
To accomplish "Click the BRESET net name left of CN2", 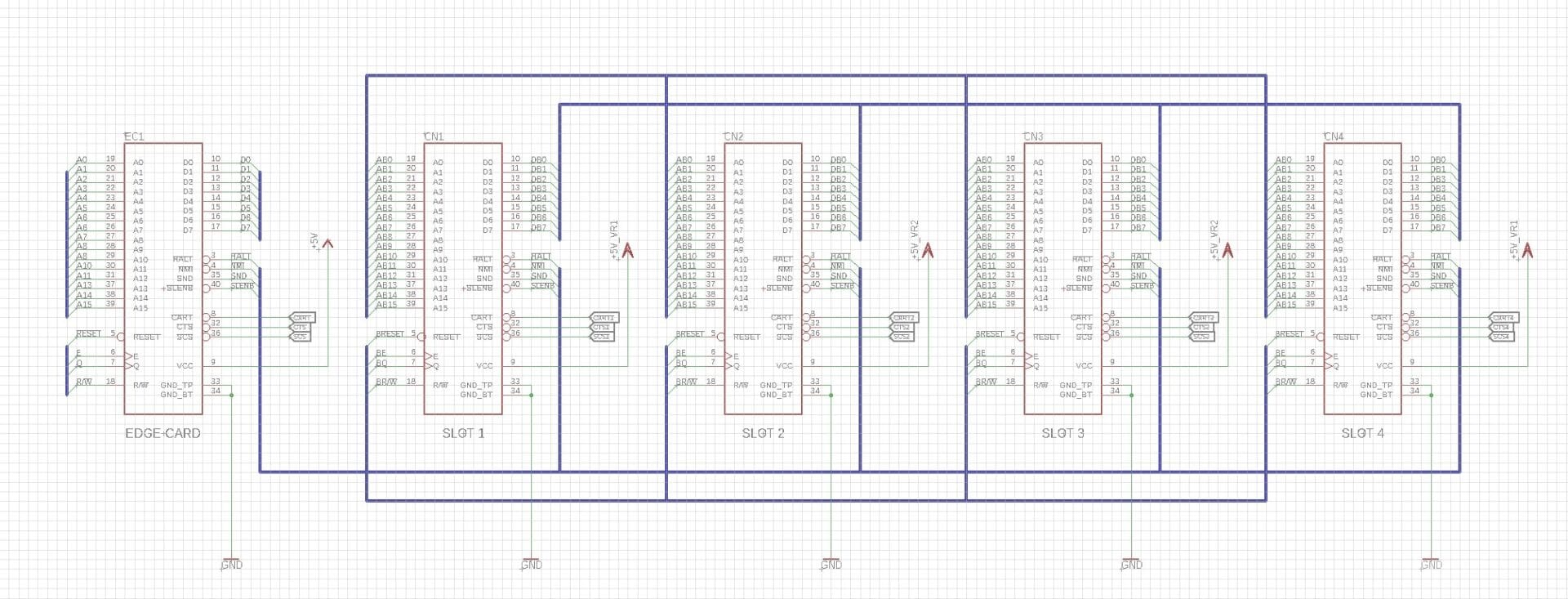I will (x=689, y=333).
